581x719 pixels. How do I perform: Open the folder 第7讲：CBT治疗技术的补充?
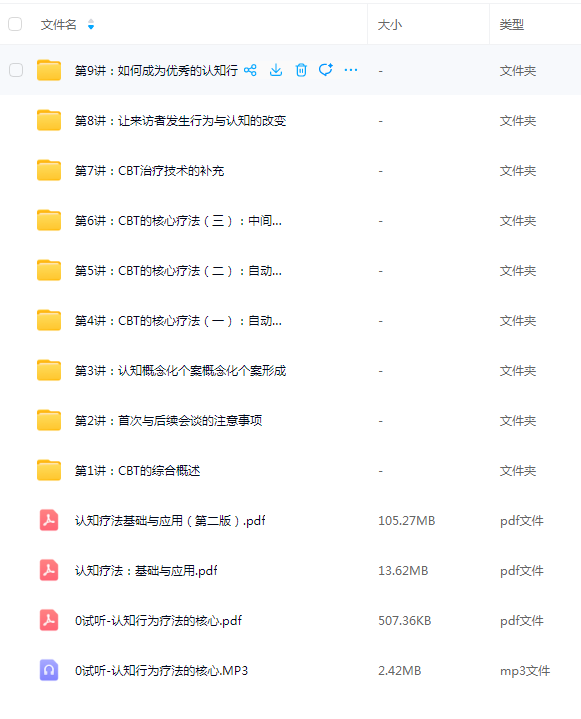(x=149, y=171)
